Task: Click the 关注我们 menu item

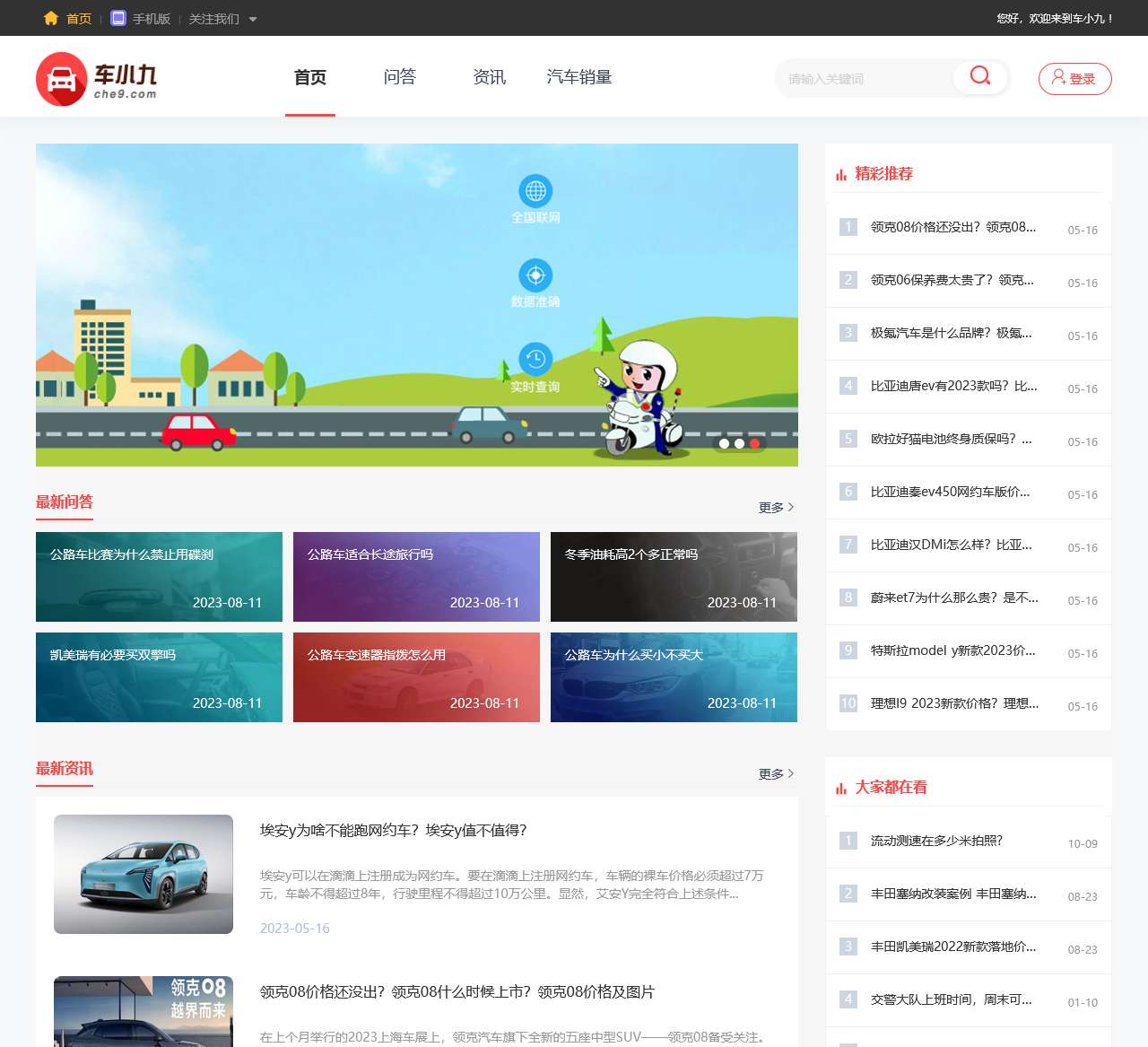Action: click(x=213, y=19)
